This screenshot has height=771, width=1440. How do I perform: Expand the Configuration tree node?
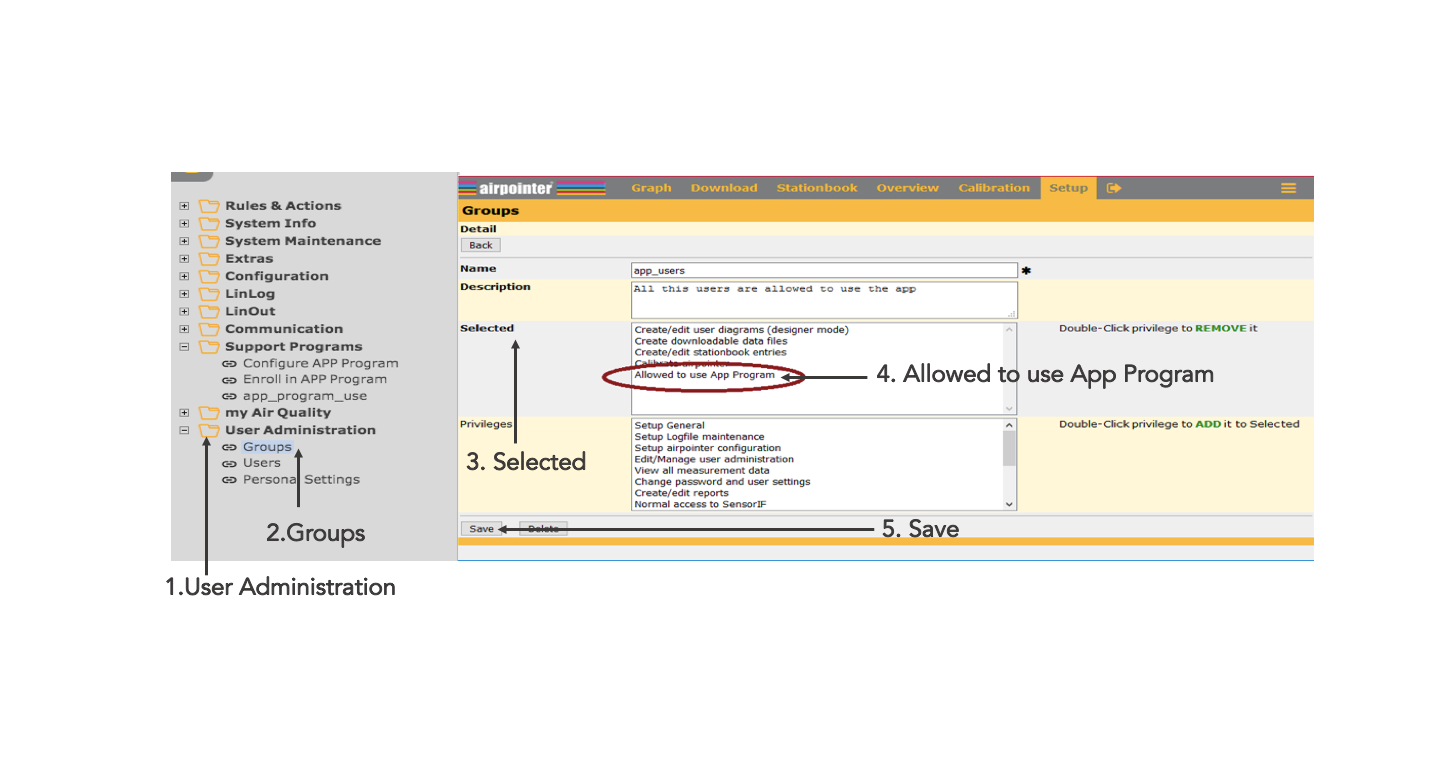[x=184, y=276]
